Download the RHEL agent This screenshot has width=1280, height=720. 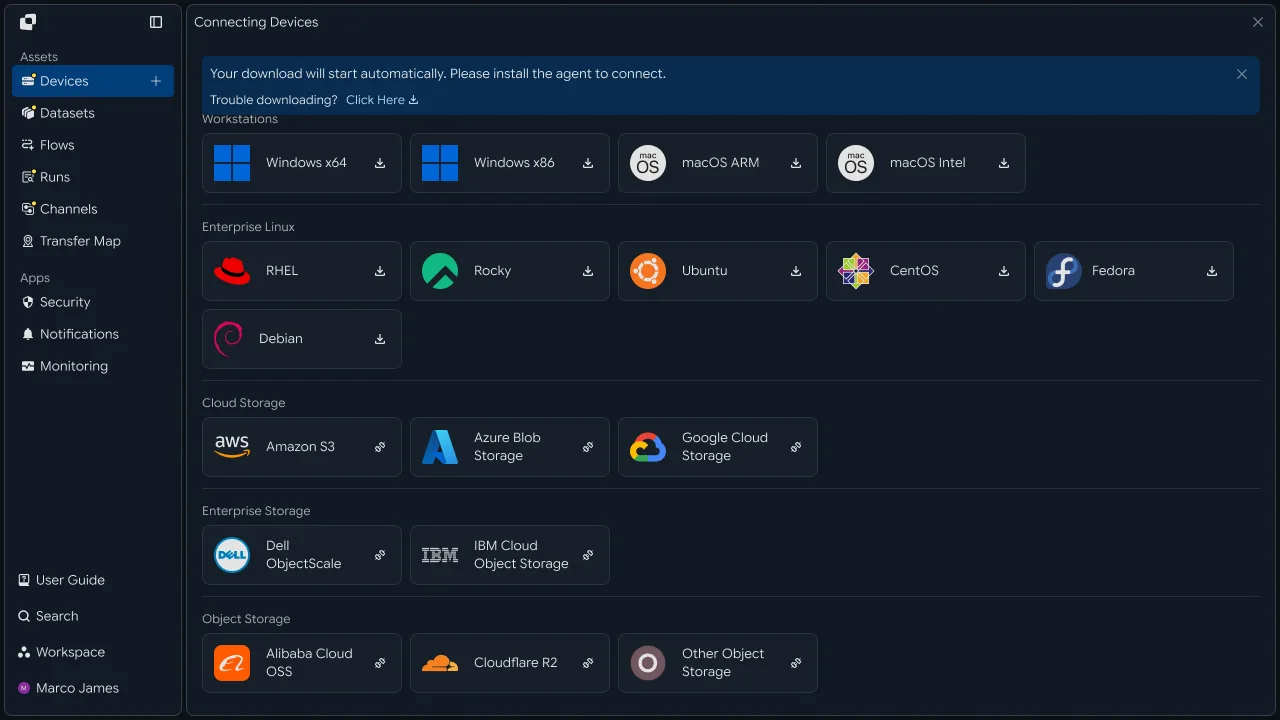click(x=380, y=271)
